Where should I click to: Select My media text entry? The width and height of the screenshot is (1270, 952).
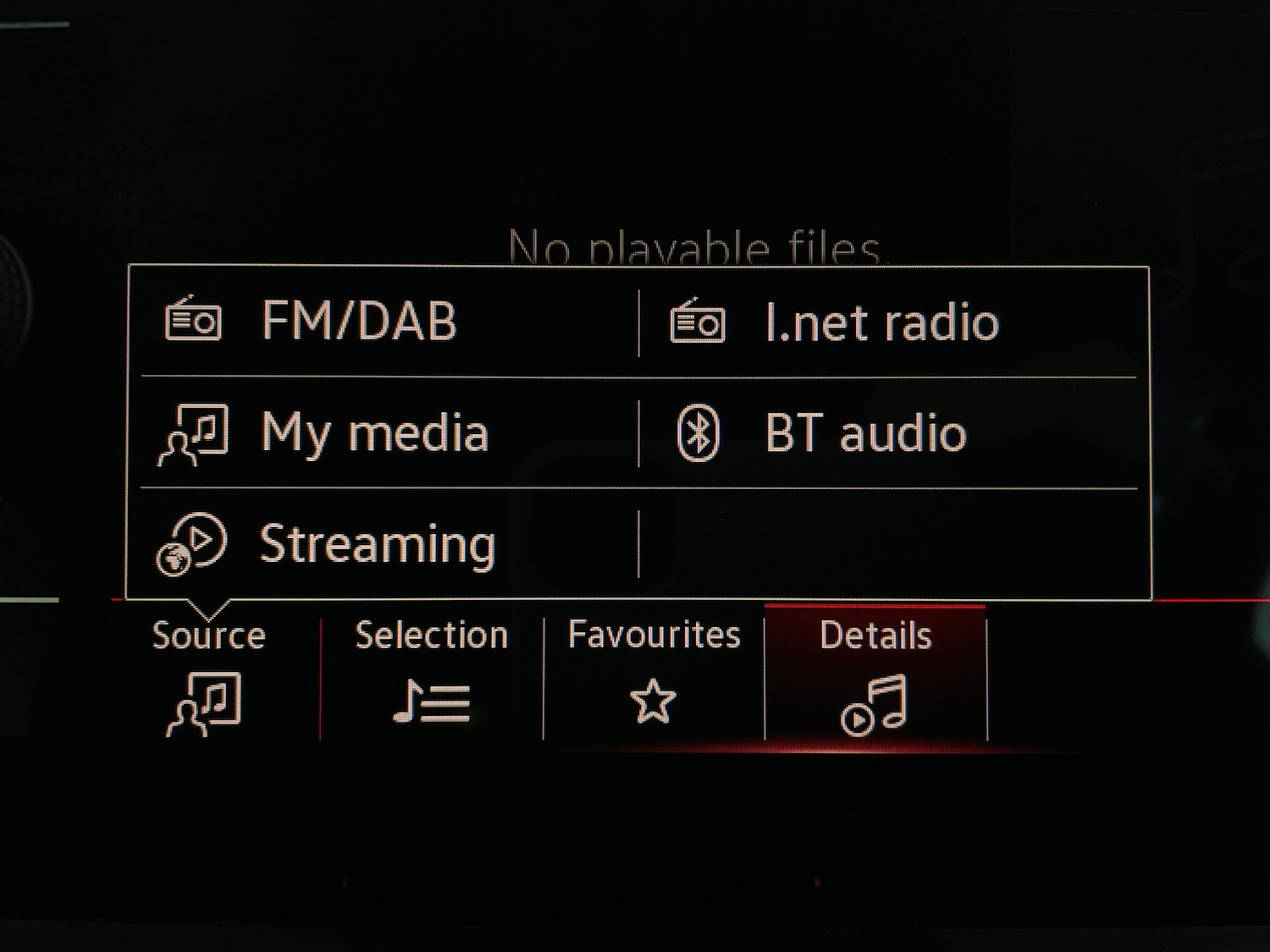click(x=375, y=434)
